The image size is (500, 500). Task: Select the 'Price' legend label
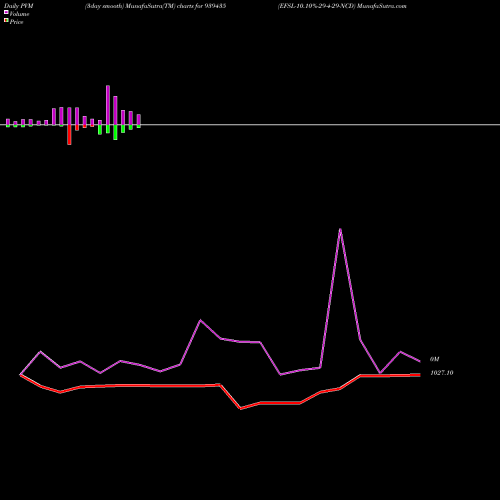[x=16, y=22]
